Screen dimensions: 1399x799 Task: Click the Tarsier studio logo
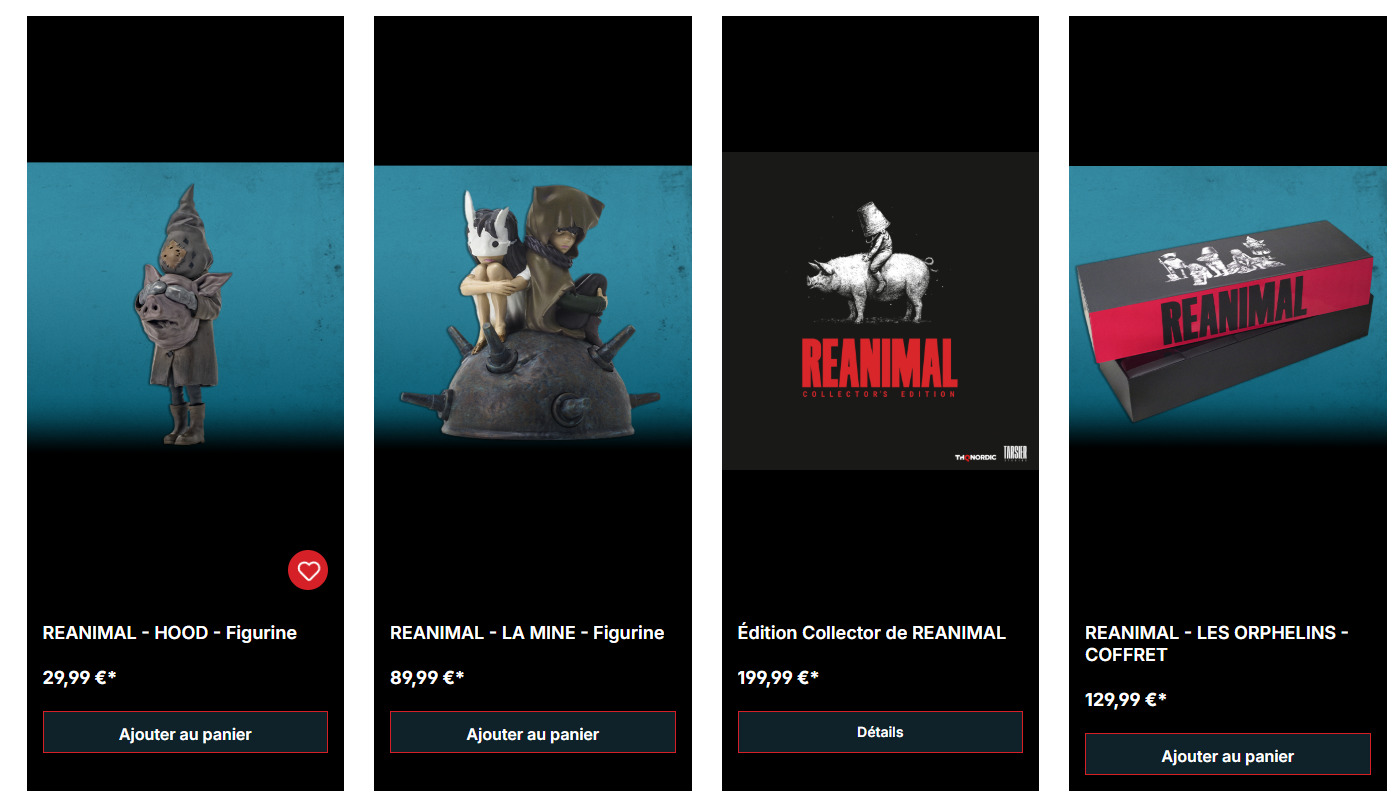point(1015,454)
